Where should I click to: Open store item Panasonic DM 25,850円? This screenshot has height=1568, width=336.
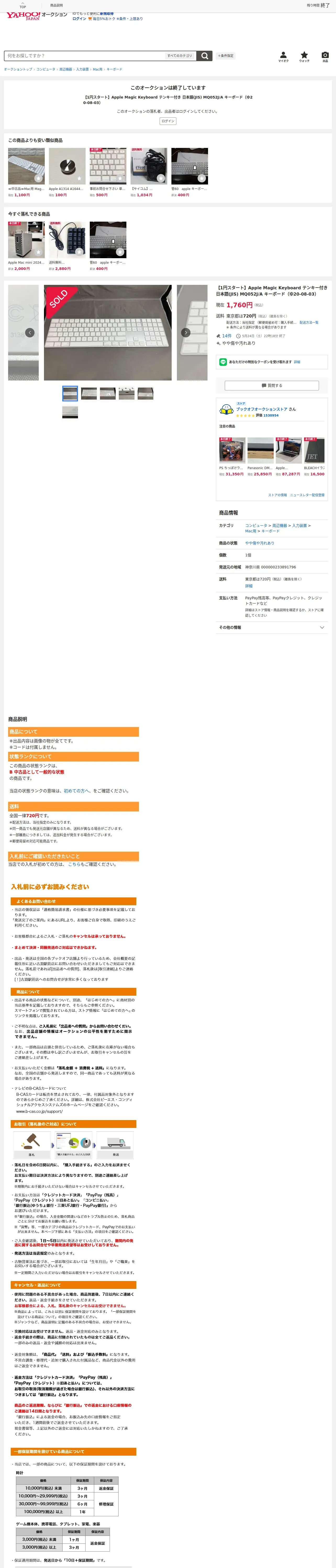pyautogui.click(x=260, y=457)
